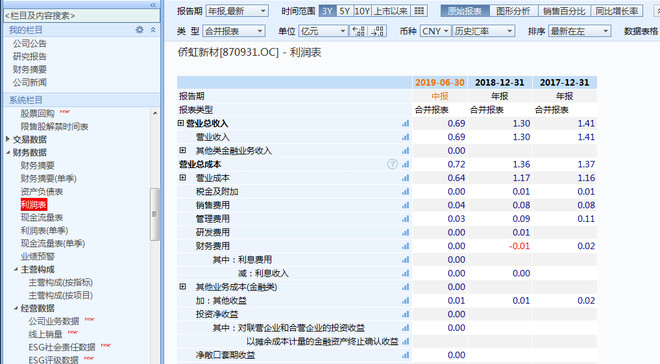Open chart icon for 销售费用 row
The width and height of the screenshot is (660, 364).
405,205
